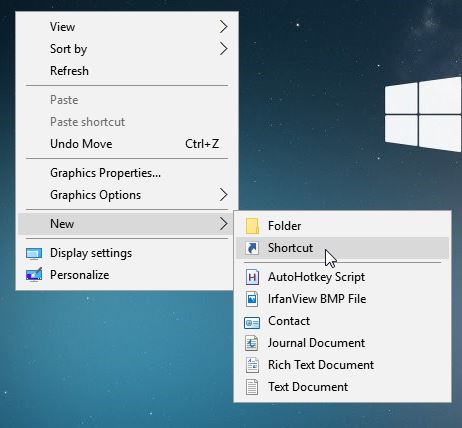Click the Shortcut arrow icon
This screenshot has width=462, height=428.
(x=252, y=248)
